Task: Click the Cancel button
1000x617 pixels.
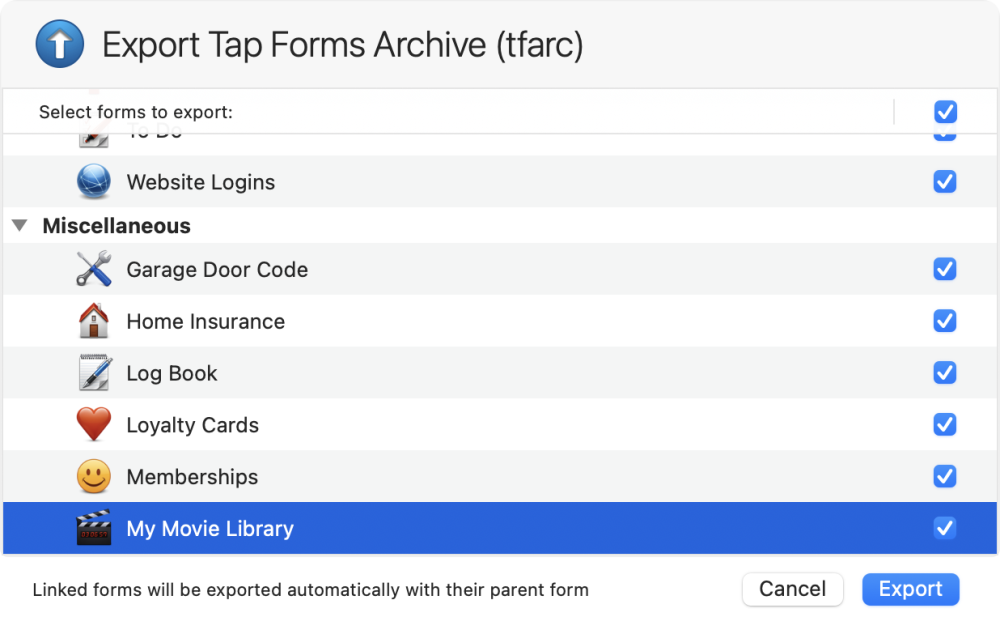Action: (792, 589)
